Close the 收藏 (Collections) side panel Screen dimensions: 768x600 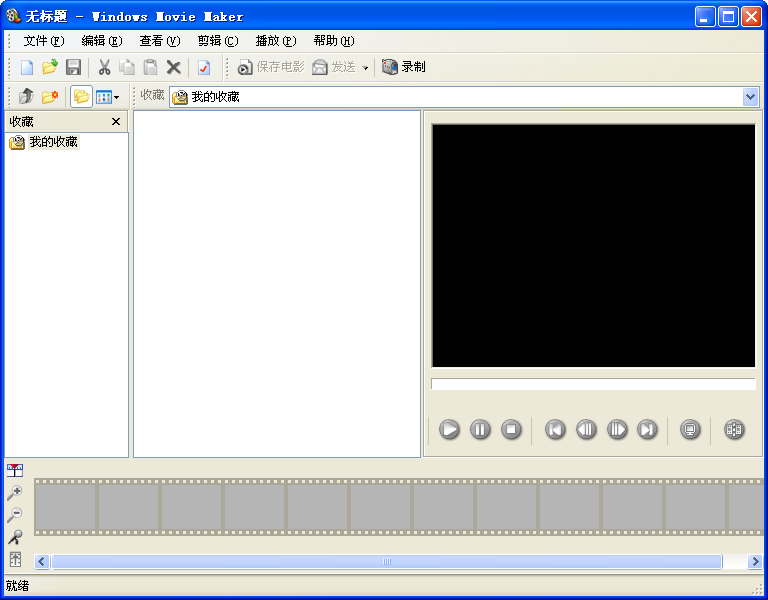click(x=116, y=122)
